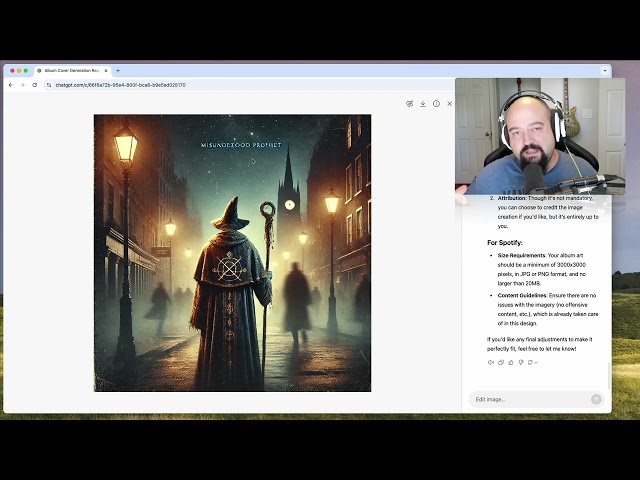Click the Read aloud speaker icon
This screenshot has width=640, height=480.
click(491, 362)
